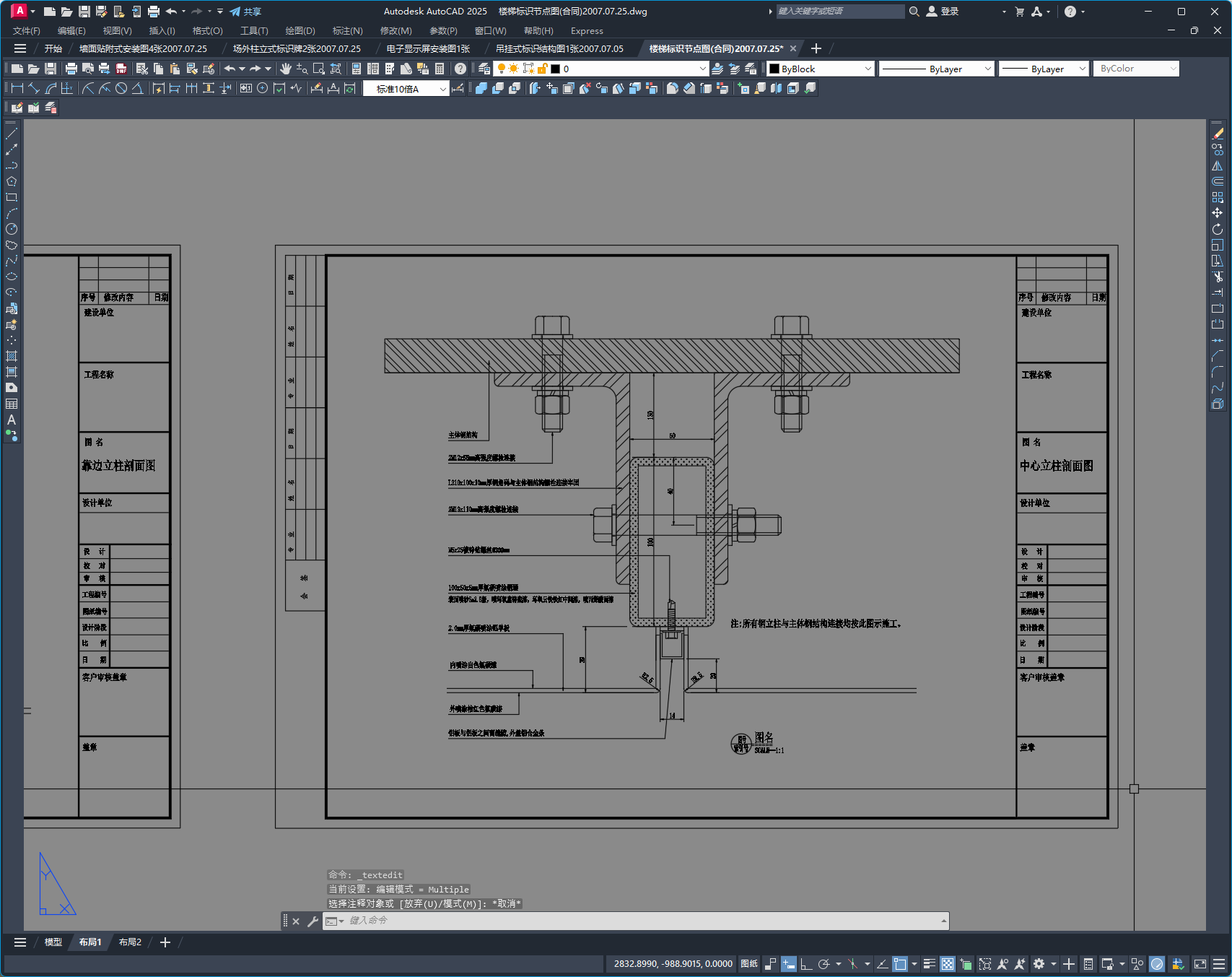The image size is (1232, 977).
Task: Select the Rotate tool in modify toolbar
Action: 1218,229
